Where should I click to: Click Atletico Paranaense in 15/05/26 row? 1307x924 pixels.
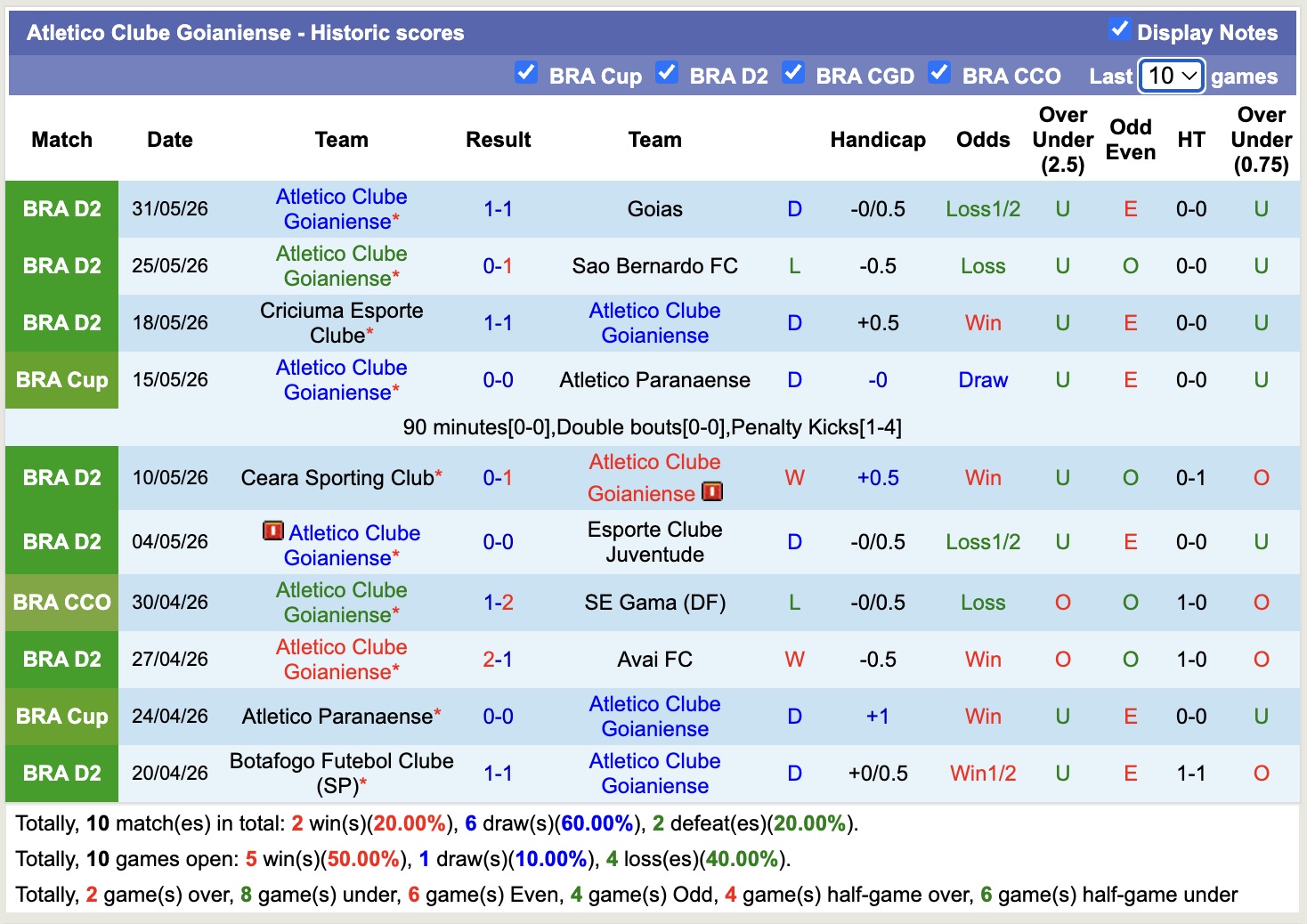tap(654, 380)
